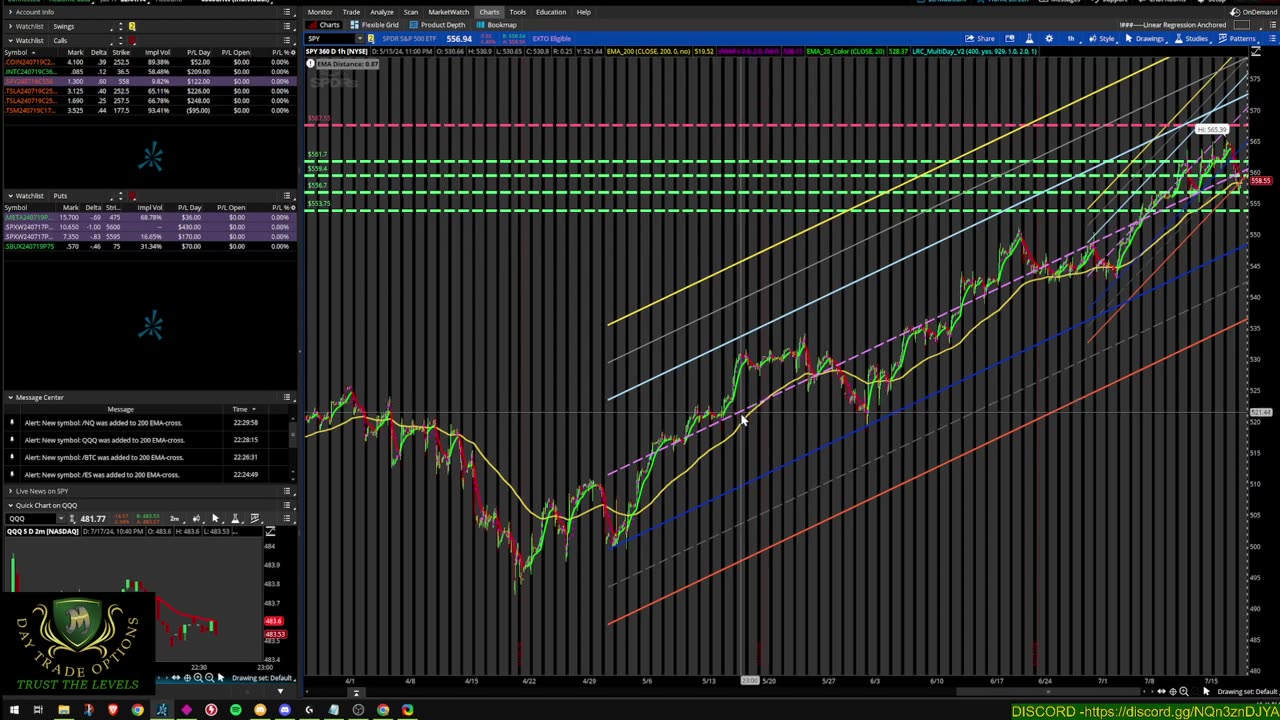The image size is (1280, 720).
Task: Select /NQ 200 EMA-cross alert message
Action: click(148, 422)
